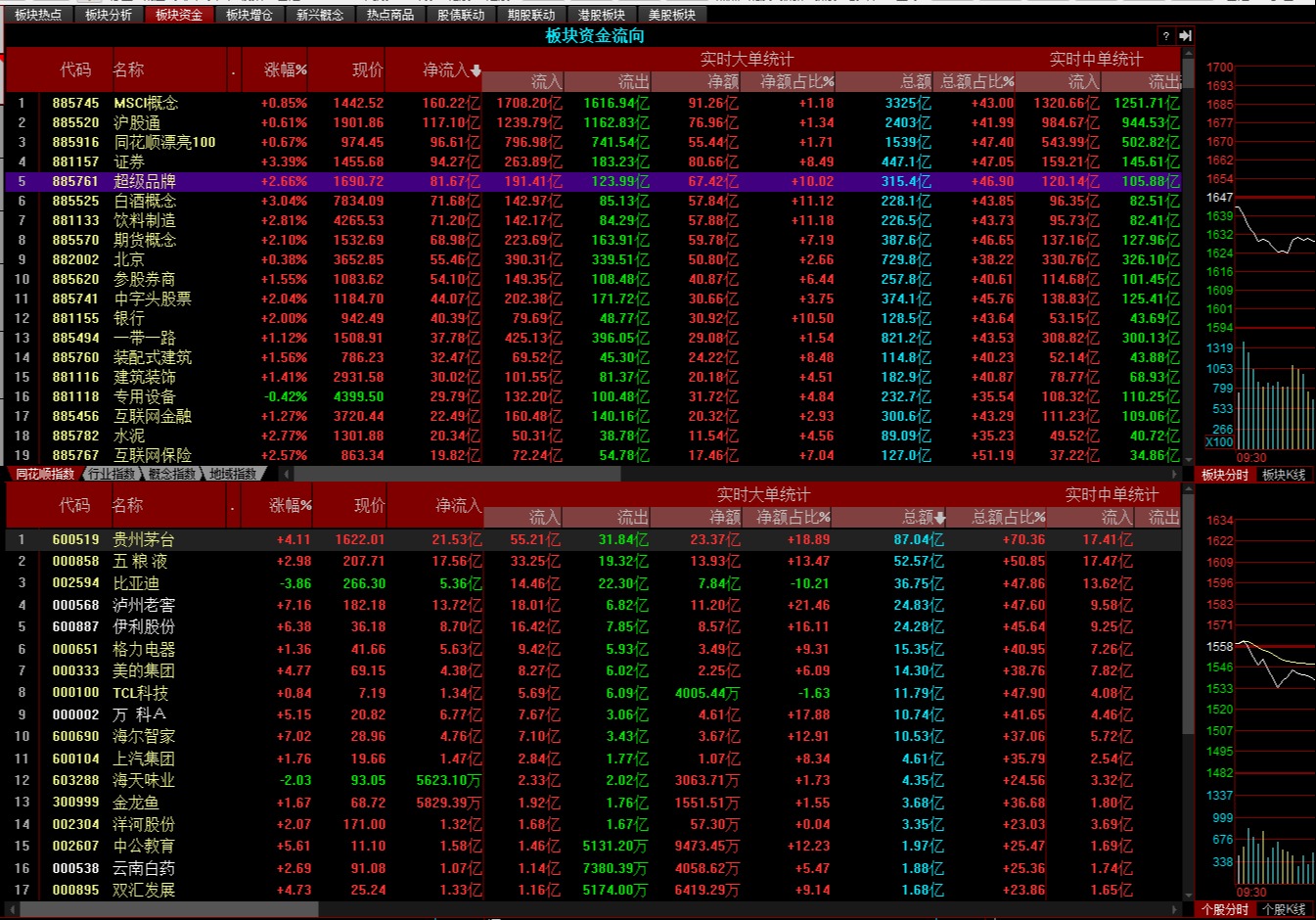Switch to 板块分析 tab
This screenshot has height=920, width=1316.
click(x=109, y=15)
